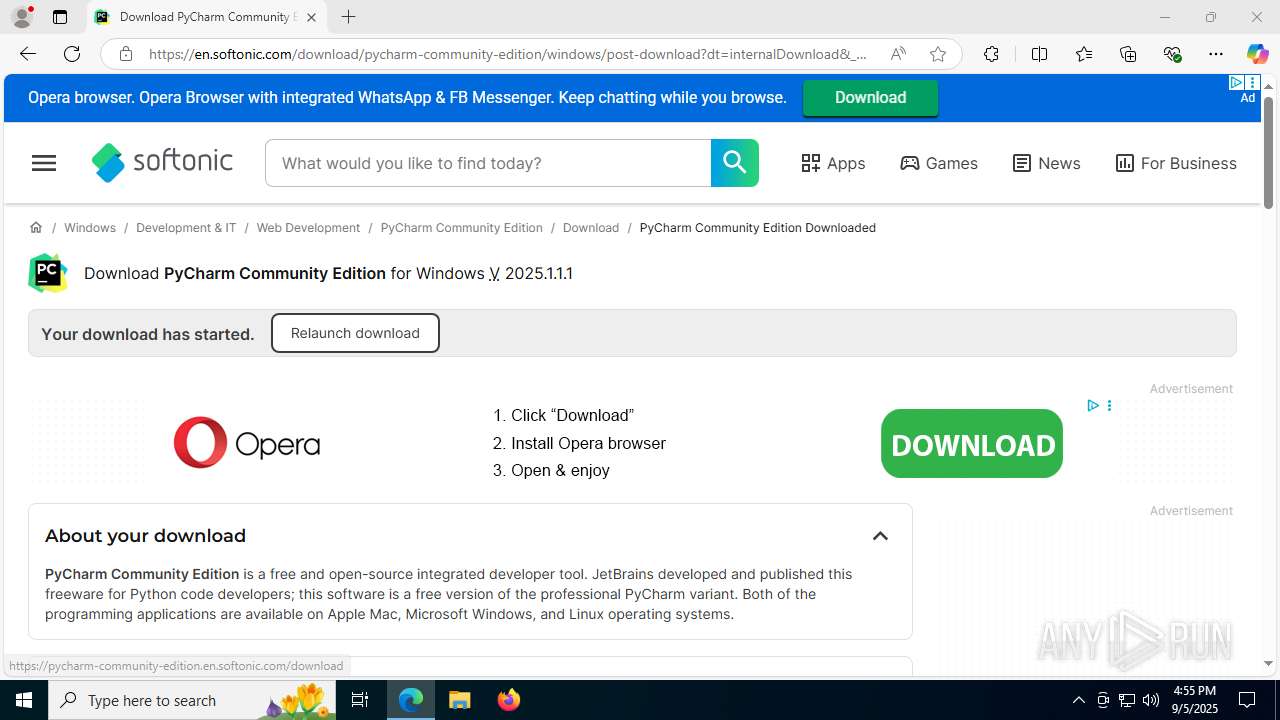Refresh the current page
The width and height of the screenshot is (1280, 720).
72,54
